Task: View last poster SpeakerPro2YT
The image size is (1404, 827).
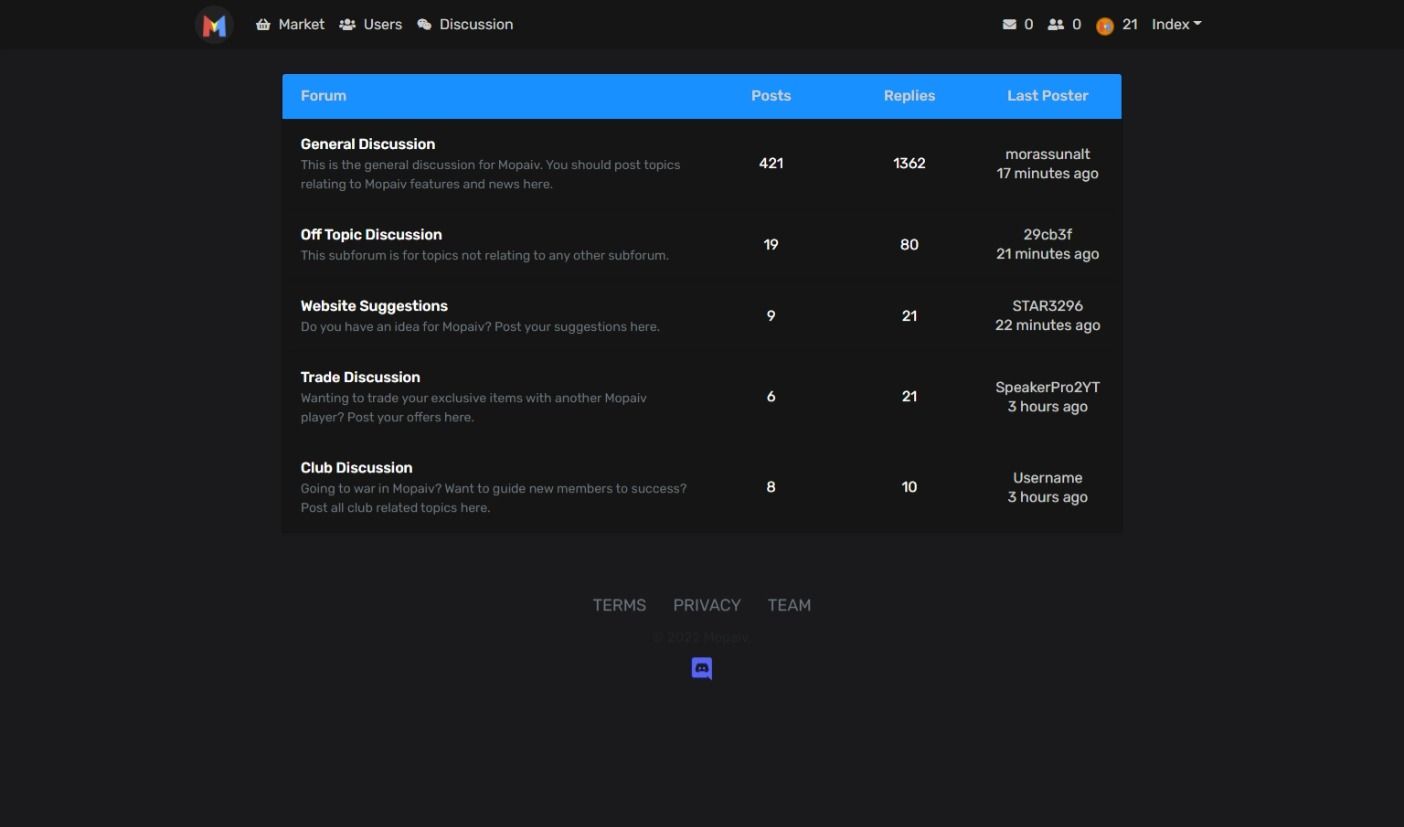Action: coord(1047,387)
